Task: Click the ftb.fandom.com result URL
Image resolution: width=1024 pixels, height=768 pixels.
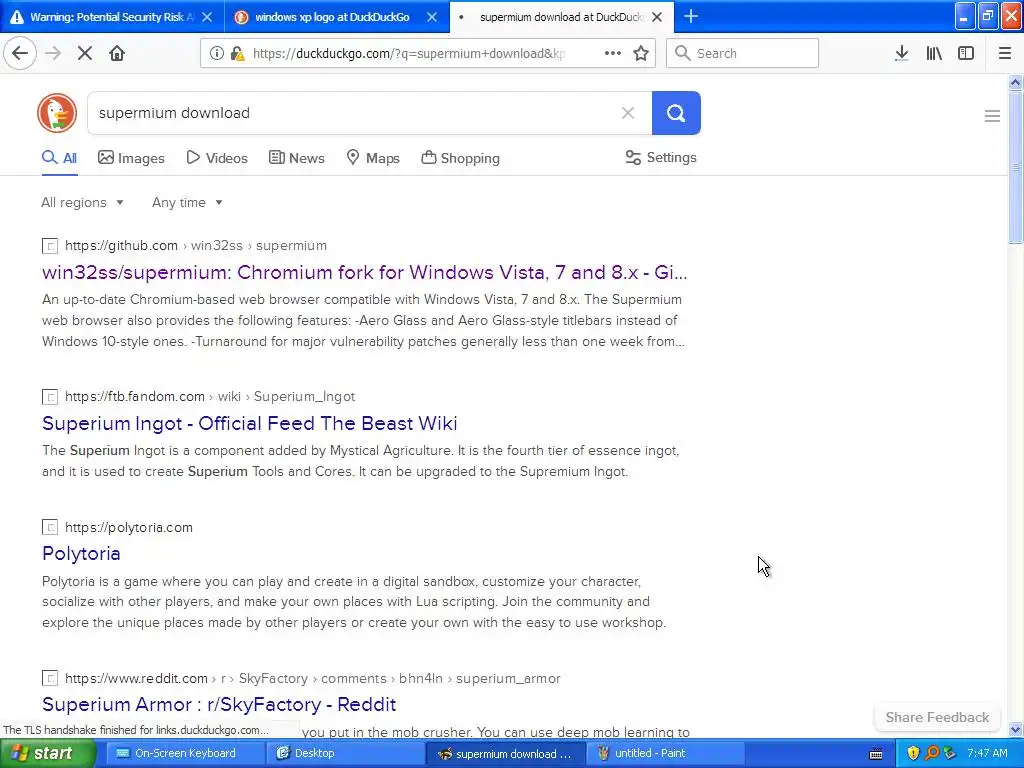Action: 210,396
